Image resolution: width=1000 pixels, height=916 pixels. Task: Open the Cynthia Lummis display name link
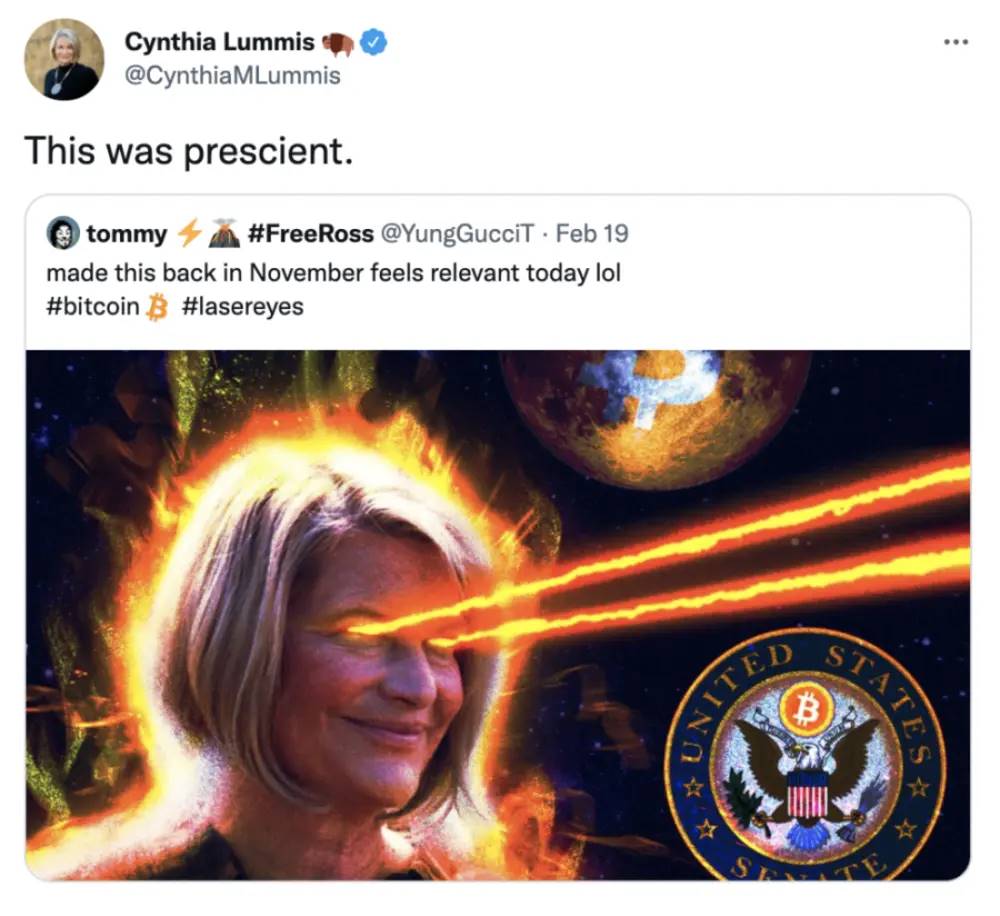tap(219, 42)
